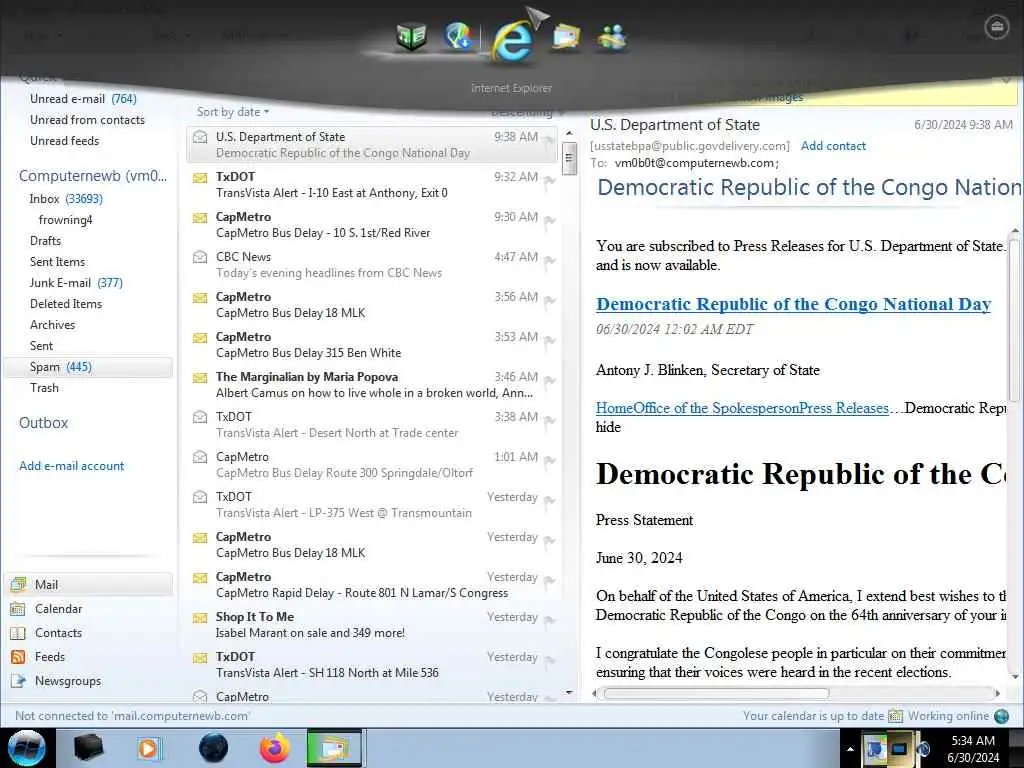Click the monitor icon in system tray
This screenshot has height=768, width=1024.
click(x=900, y=748)
